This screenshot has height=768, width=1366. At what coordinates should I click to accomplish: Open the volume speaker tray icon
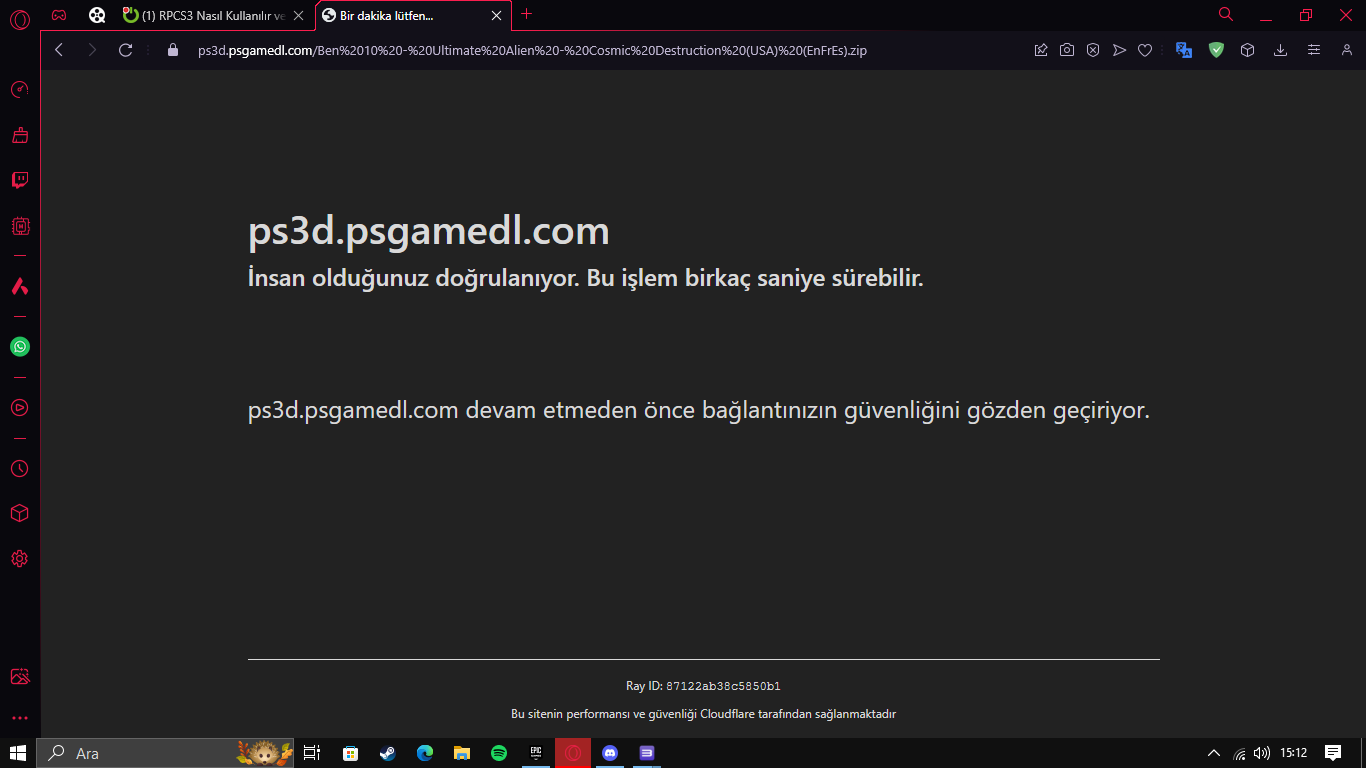point(1262,753)
